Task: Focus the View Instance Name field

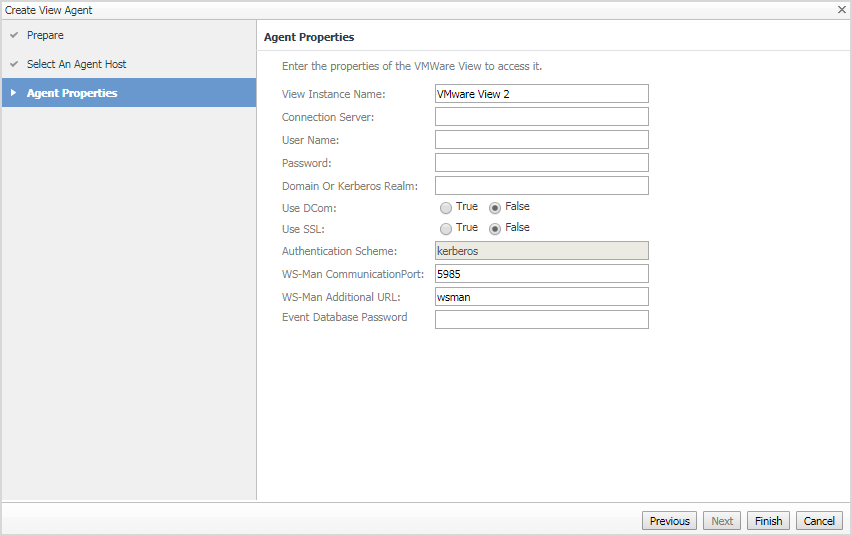Action: [x=541, y=94]
